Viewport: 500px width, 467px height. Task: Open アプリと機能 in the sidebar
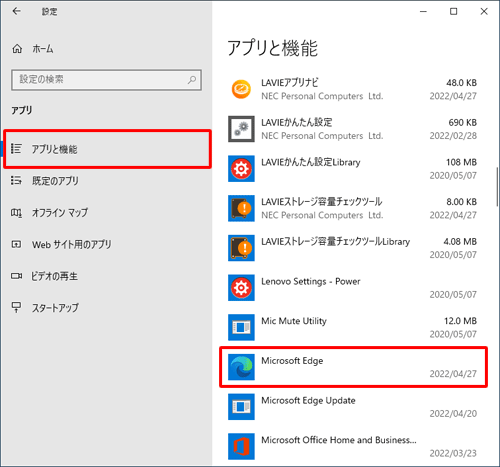click(x=107, y=149)
